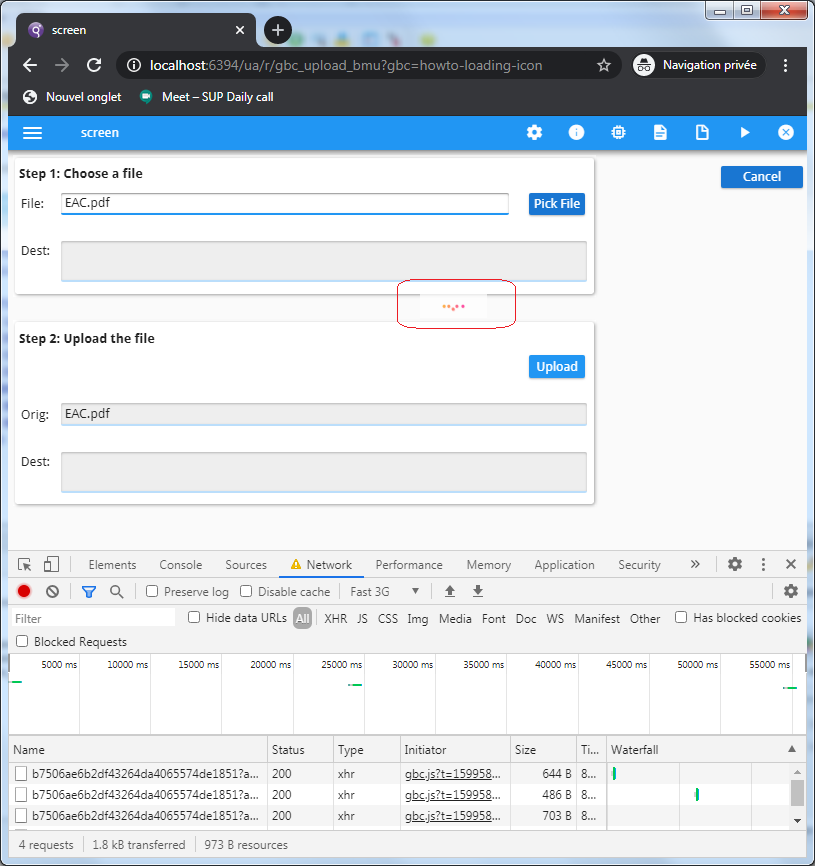This screenshot has width=815, height=866.
Task: Click the filter funnel icon in Network panel
Action: coord(88,592)
